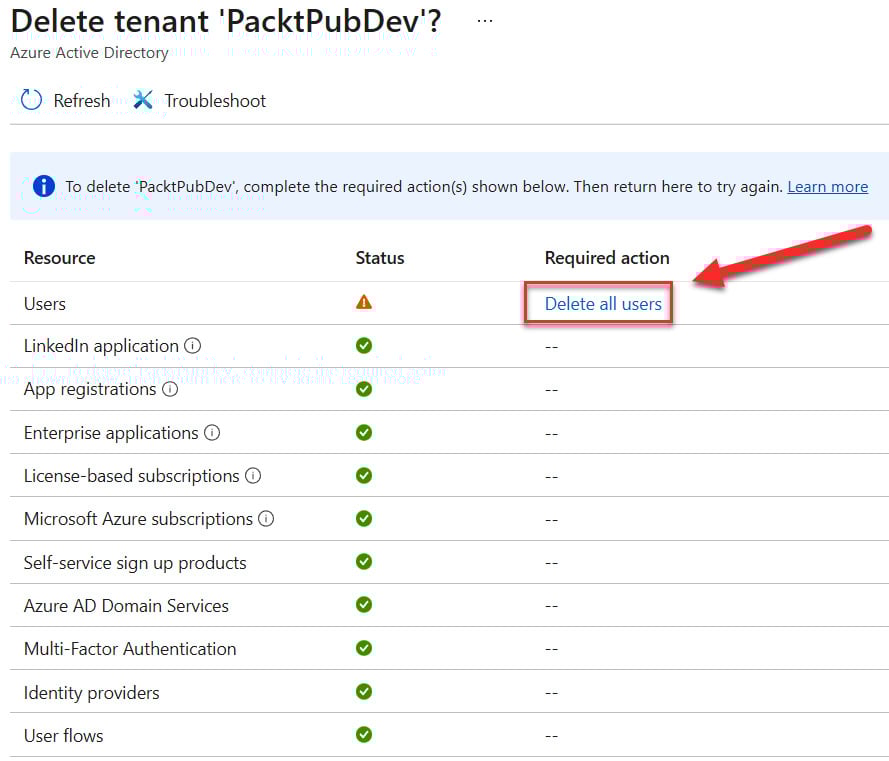889x761 pixels.
Task: Click green check for User flows
Action: pyautogui.click(x=364, y=734)
